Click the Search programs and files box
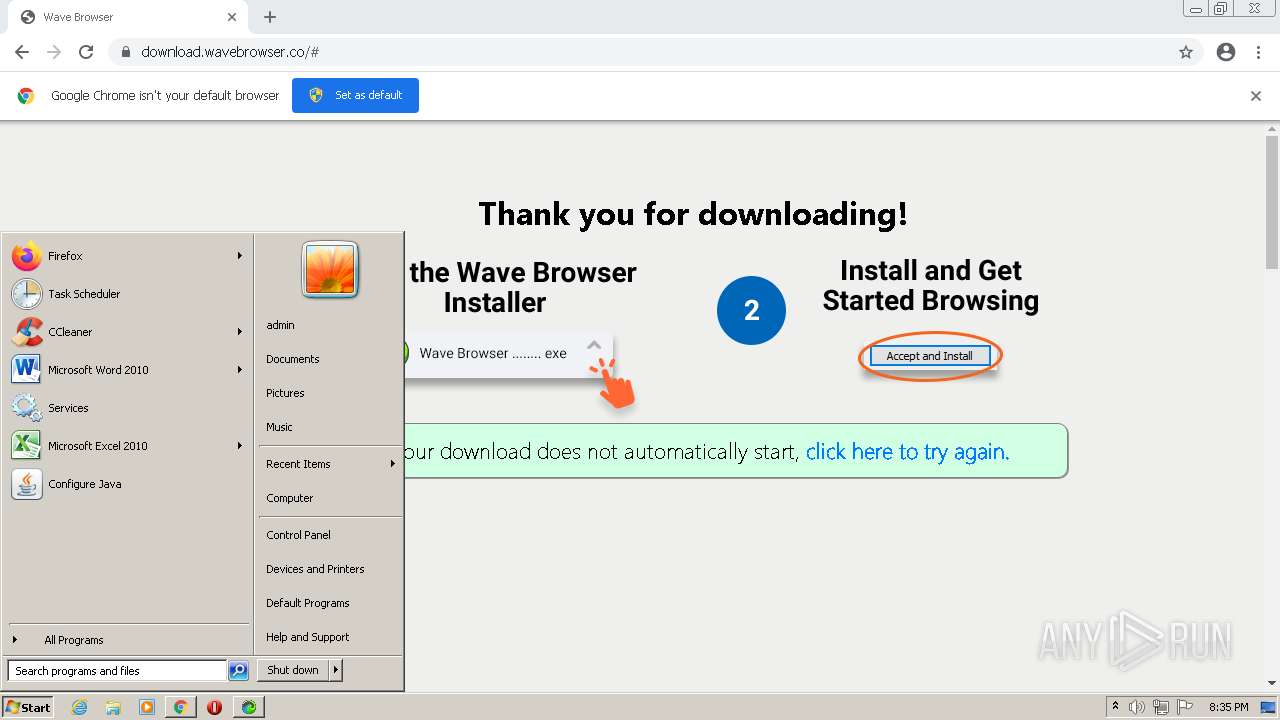1280x720 pixels. point(117,671)
